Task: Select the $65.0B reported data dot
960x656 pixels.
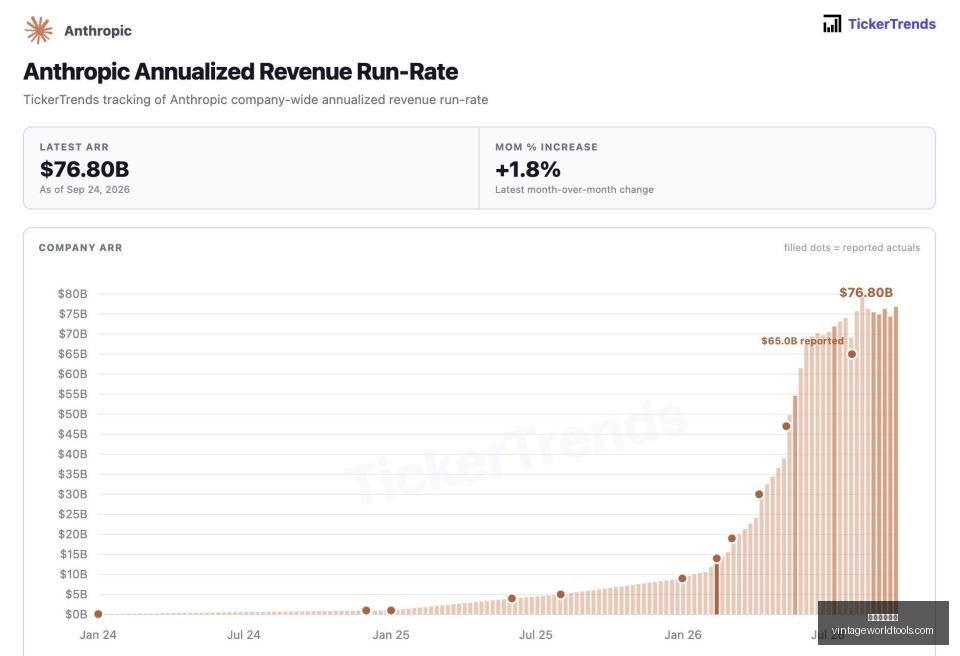Action: pos(852,354)
